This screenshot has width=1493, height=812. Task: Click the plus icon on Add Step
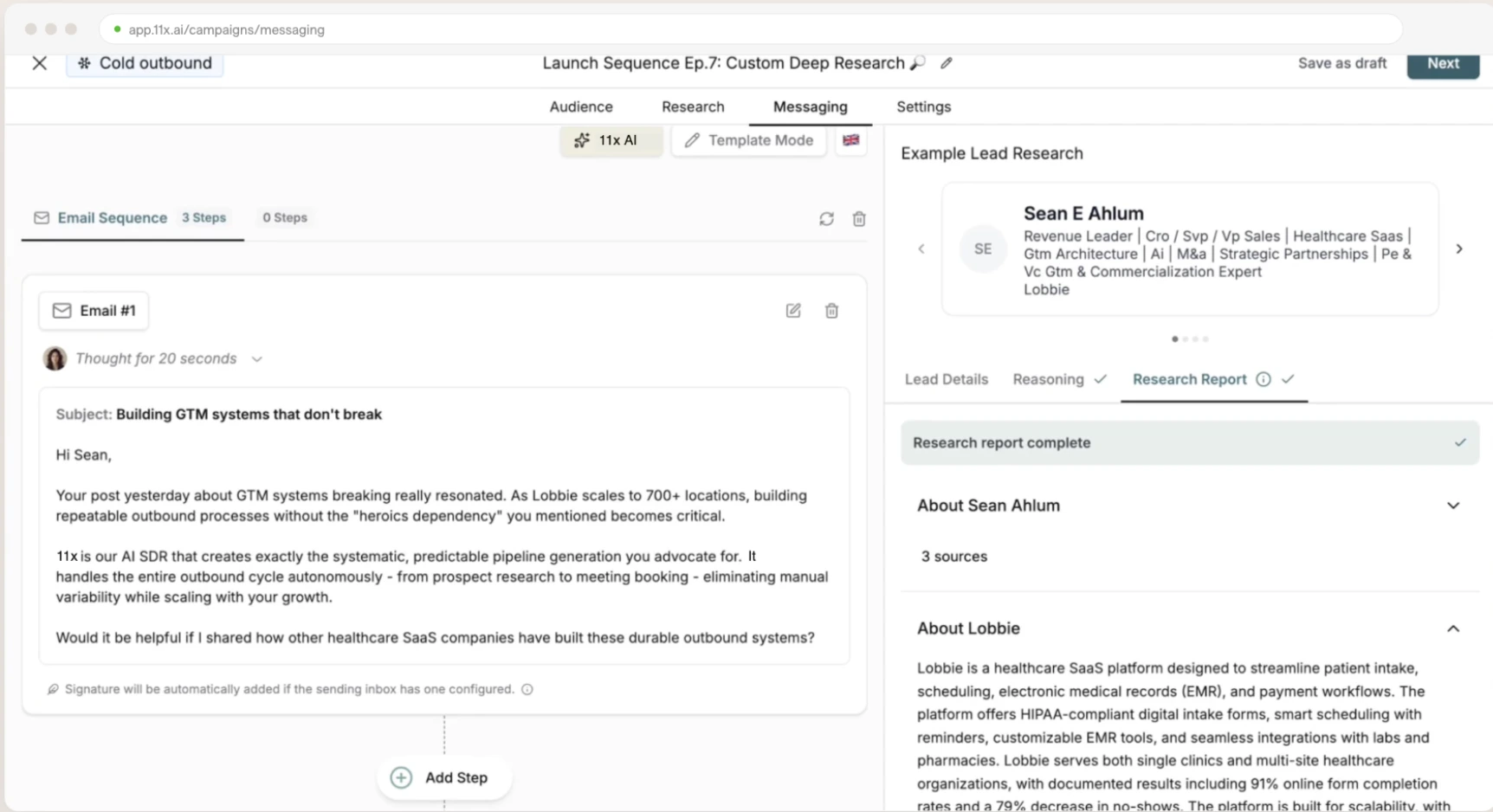pyautogui.click(x=401, y=777)
